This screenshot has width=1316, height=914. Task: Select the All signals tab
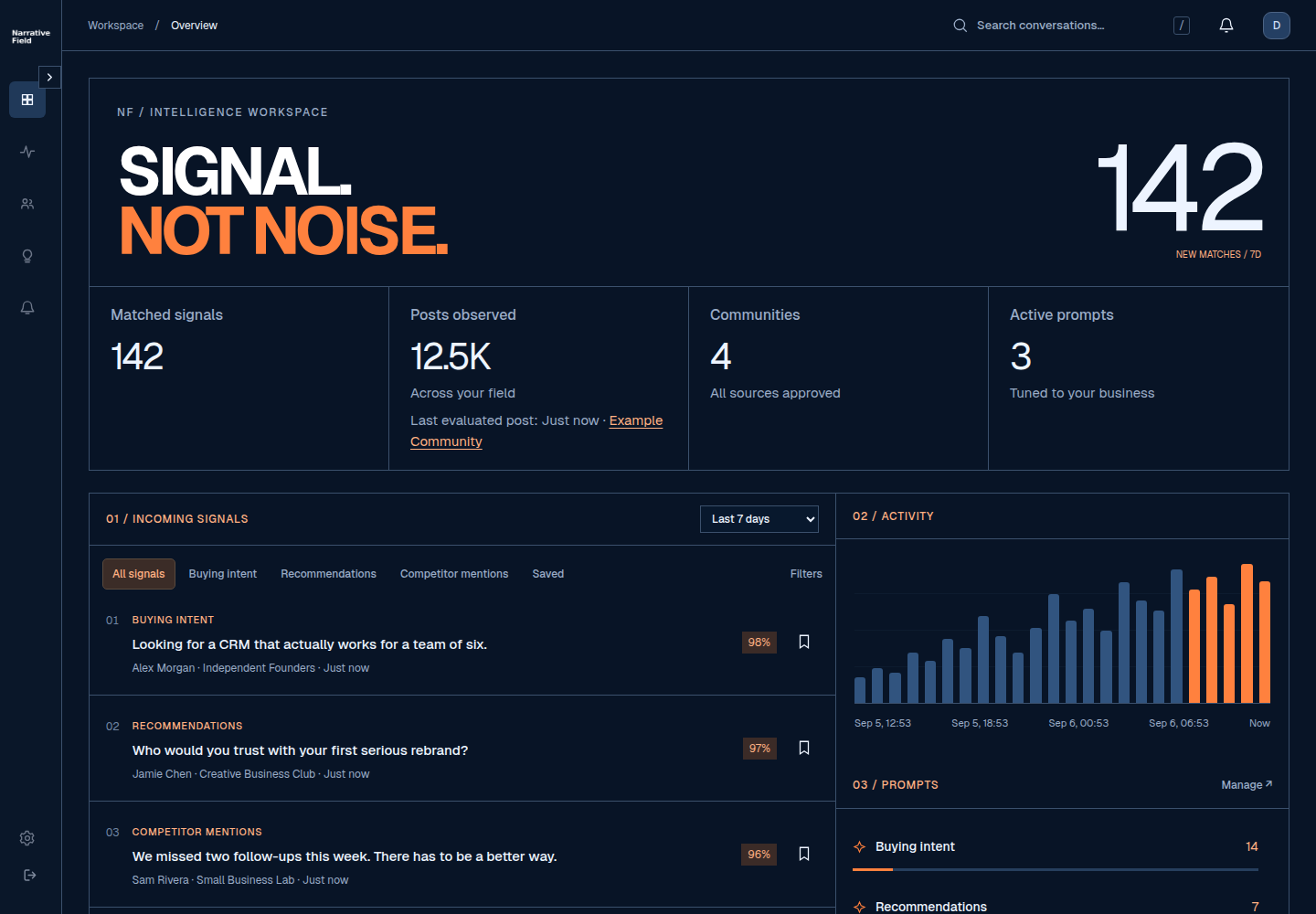coord(139,574)
